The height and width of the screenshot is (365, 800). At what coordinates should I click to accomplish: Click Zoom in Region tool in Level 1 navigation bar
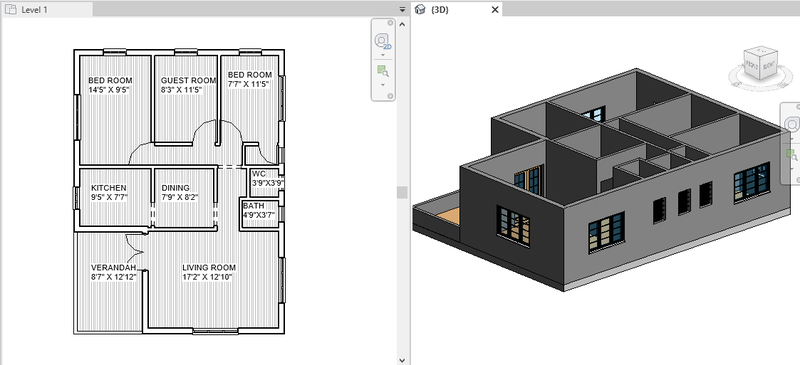[383, 70]
